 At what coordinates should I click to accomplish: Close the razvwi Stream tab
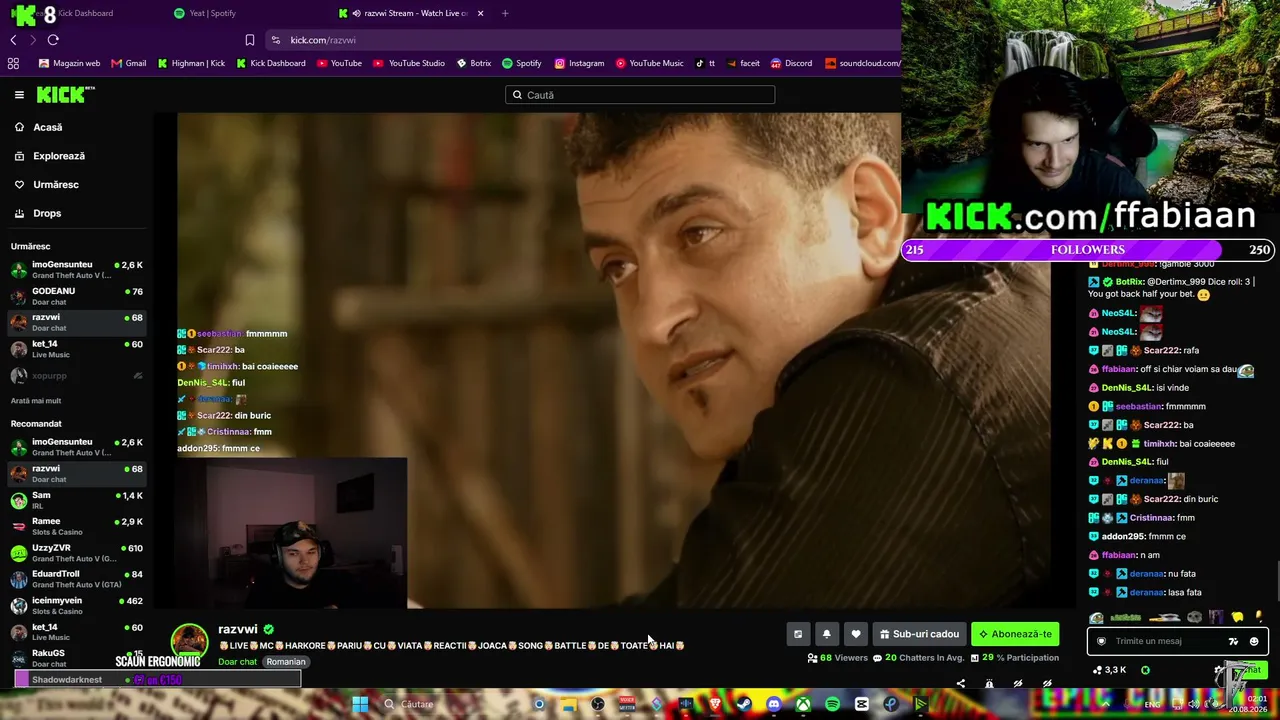point(481,13)
